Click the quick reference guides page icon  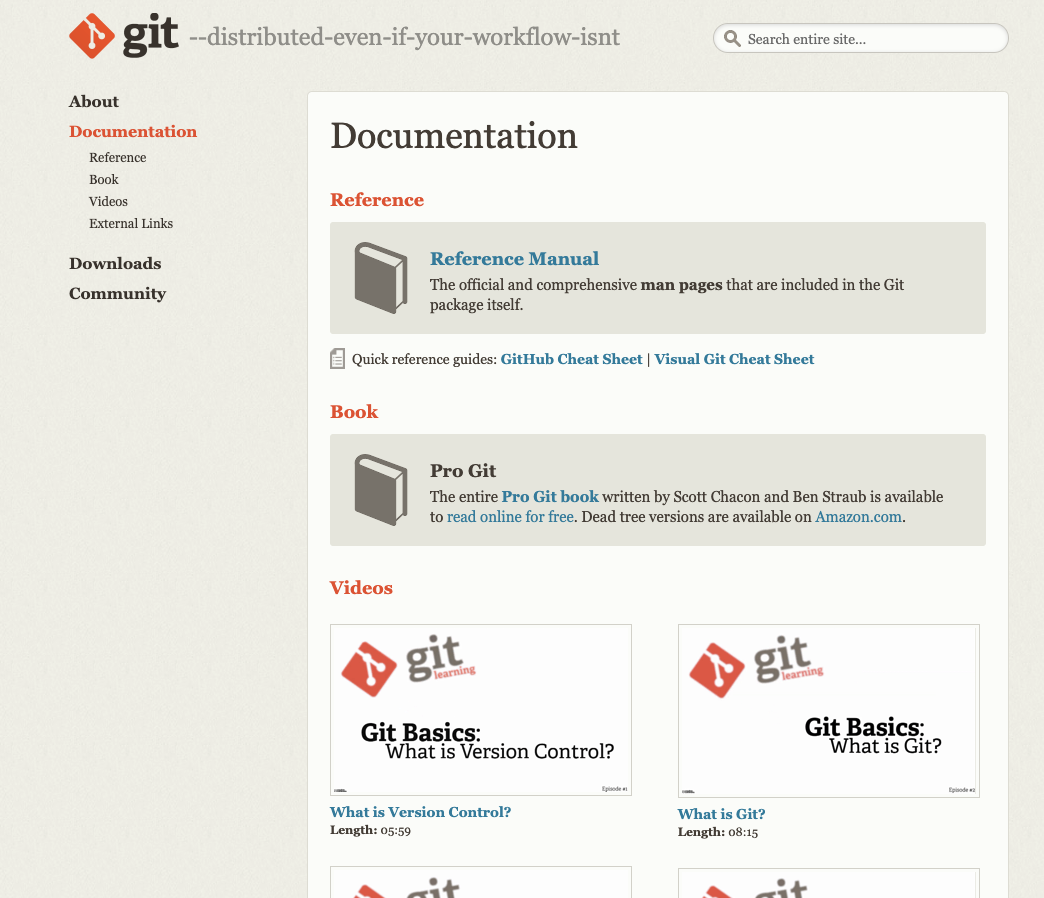tap(338, 359)
